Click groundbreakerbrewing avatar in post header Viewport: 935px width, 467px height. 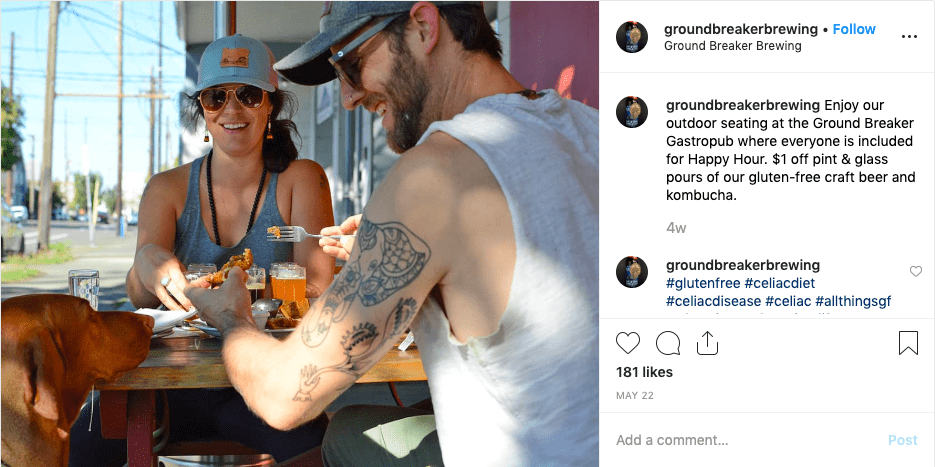click(x=632, y=37)
